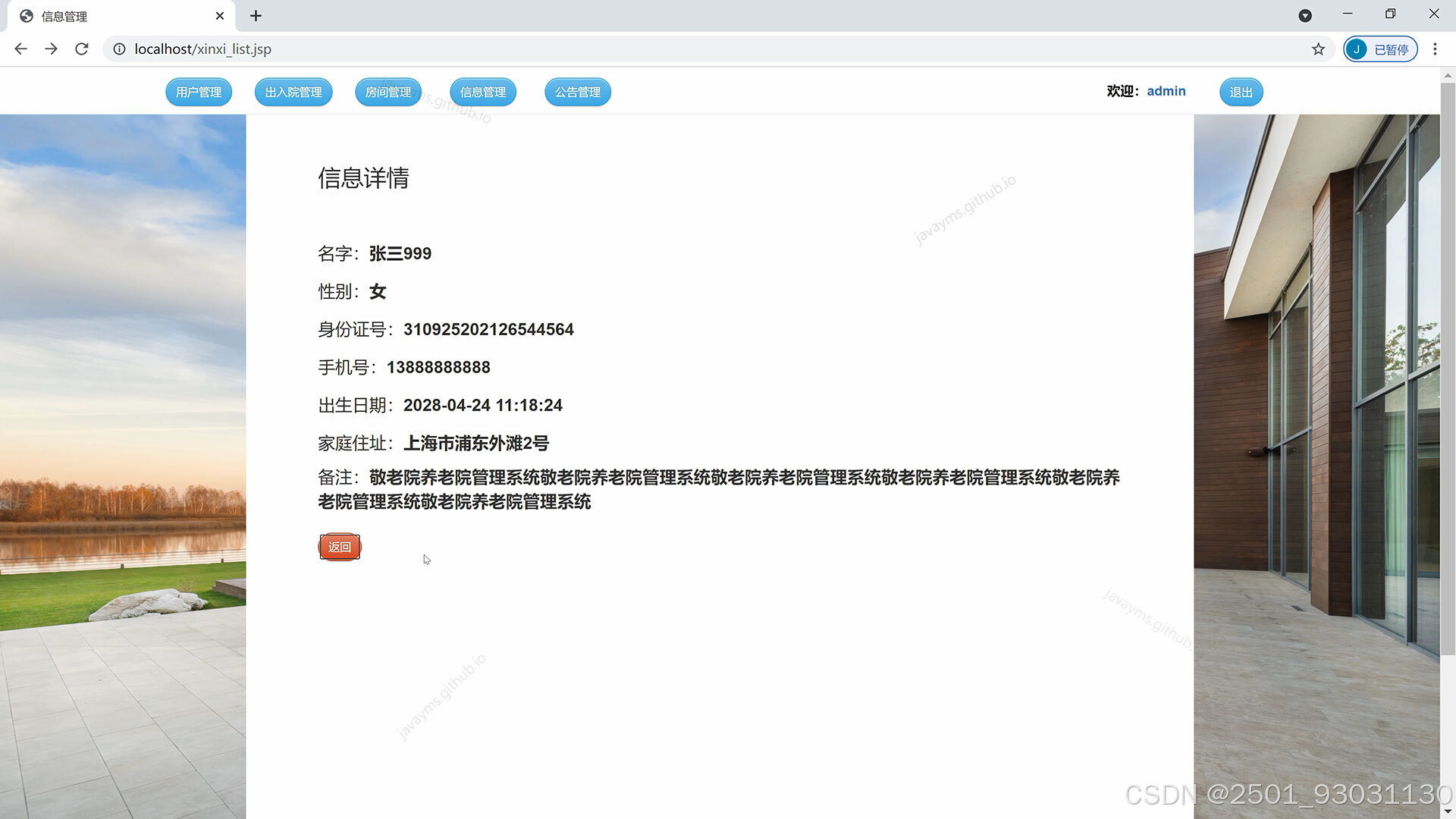Open the tab search dropdown icon
Image resolution: width=1456 pixels, height=819 pixels.
[1305, 16]
